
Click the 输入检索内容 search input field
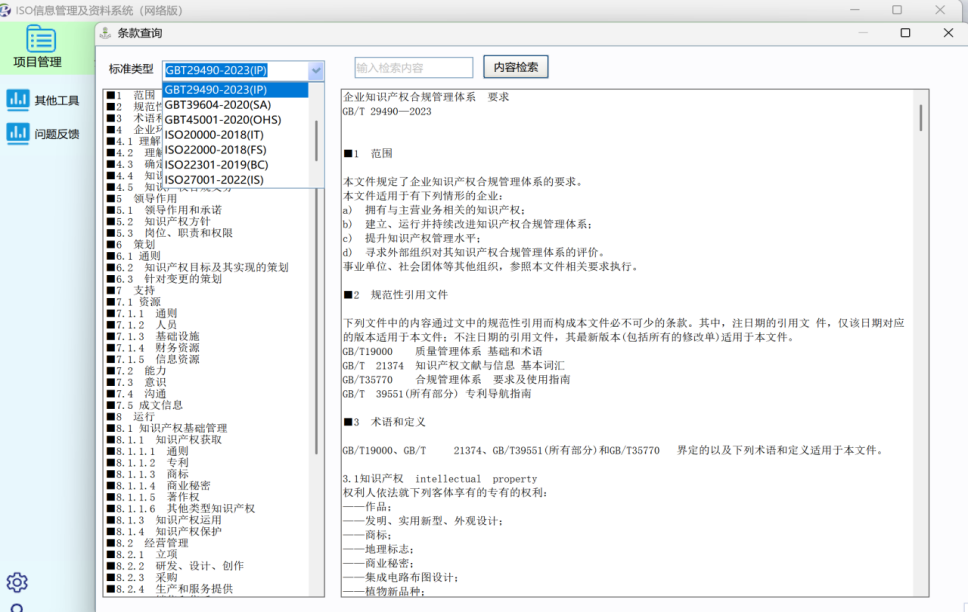pyautogui.click(x=413, y=68)
